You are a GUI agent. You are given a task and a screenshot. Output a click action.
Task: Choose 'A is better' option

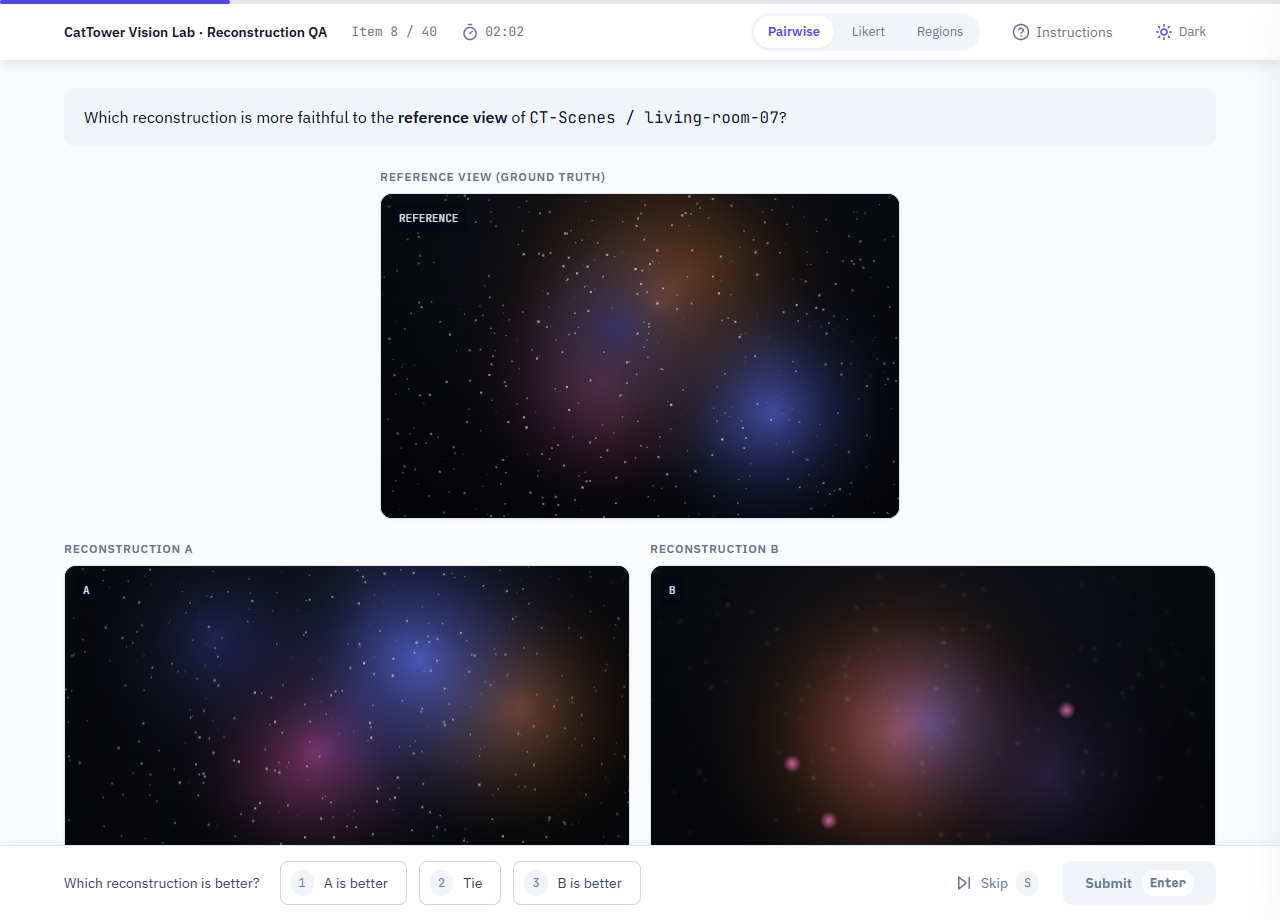[x=343, y=883]
